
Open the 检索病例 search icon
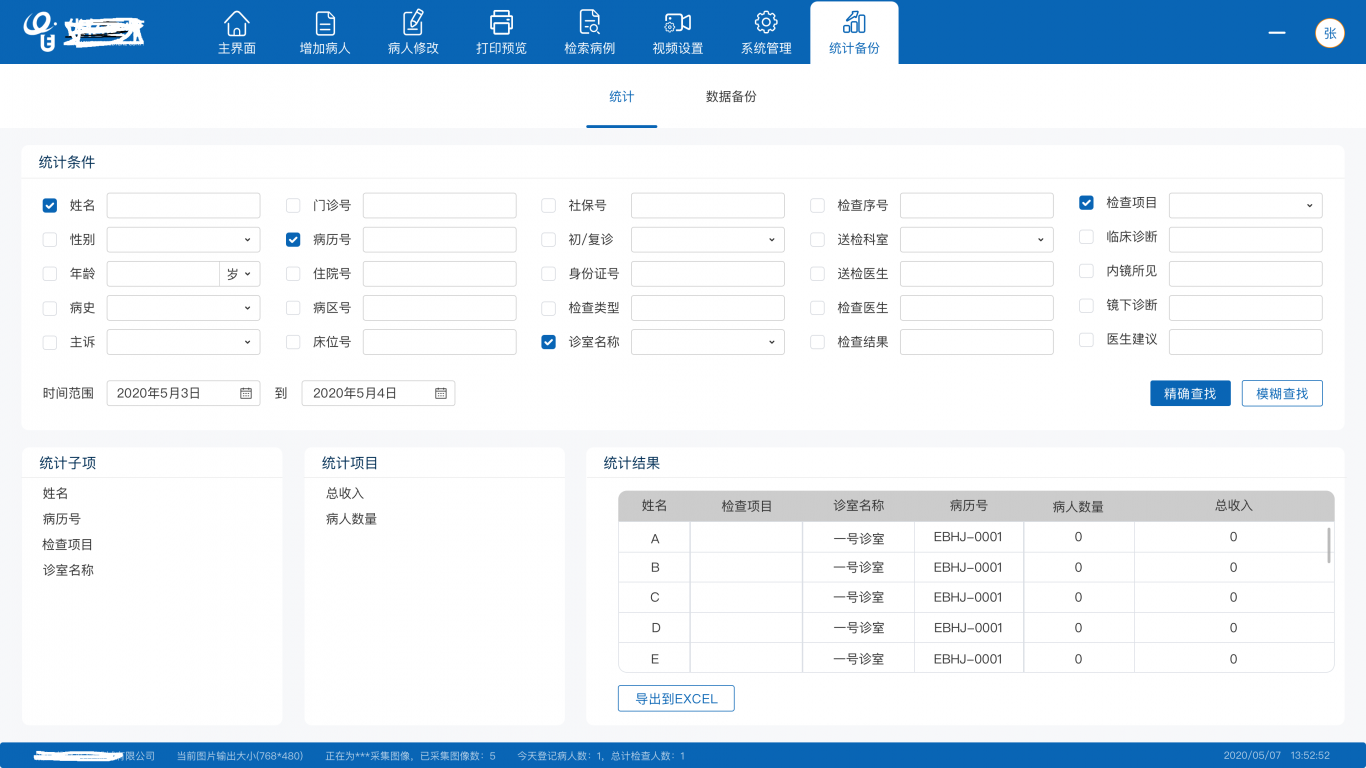point(589,23)
